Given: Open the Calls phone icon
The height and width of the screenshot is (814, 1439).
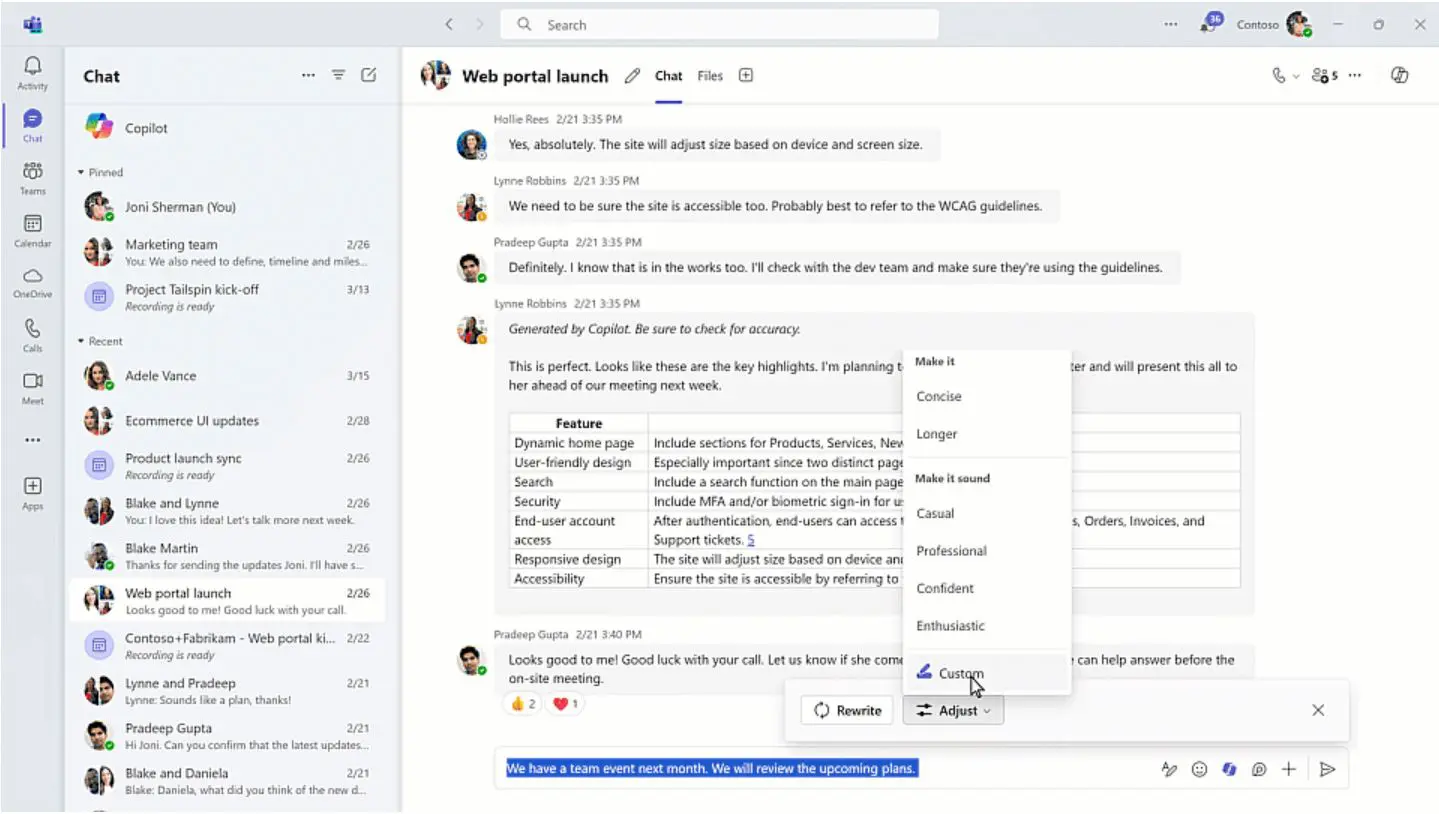Looking at the screenshot, I should (x=33, y=328).
